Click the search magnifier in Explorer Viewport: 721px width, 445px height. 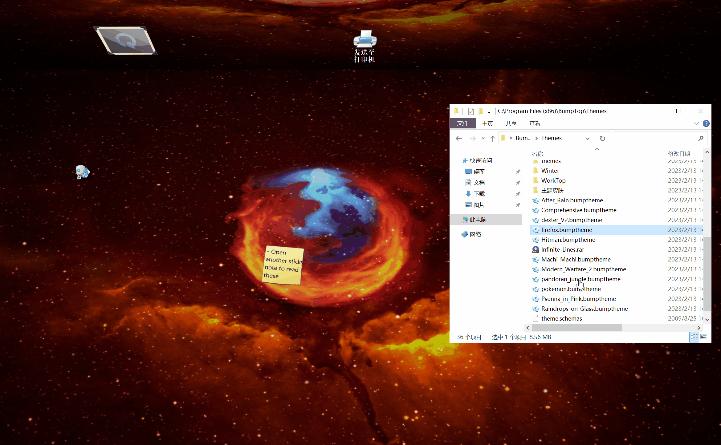700,138
